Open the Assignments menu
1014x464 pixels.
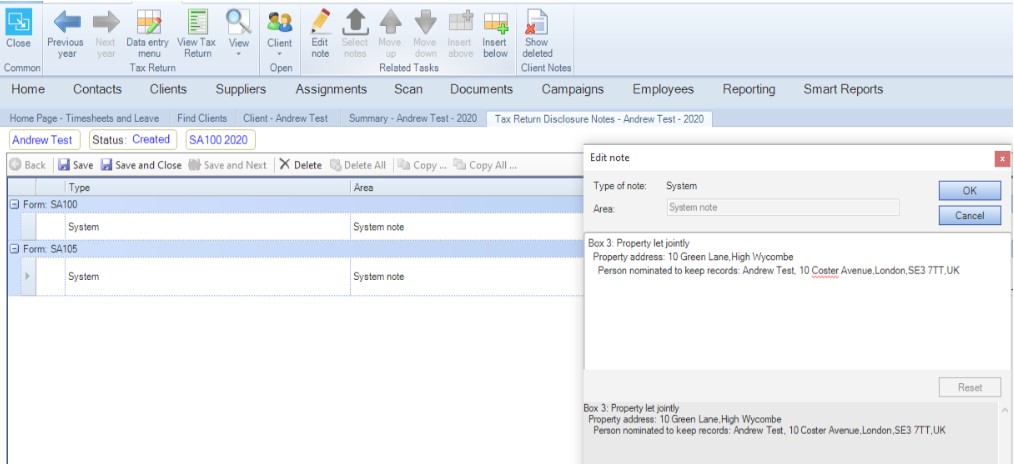pos(331,89)
